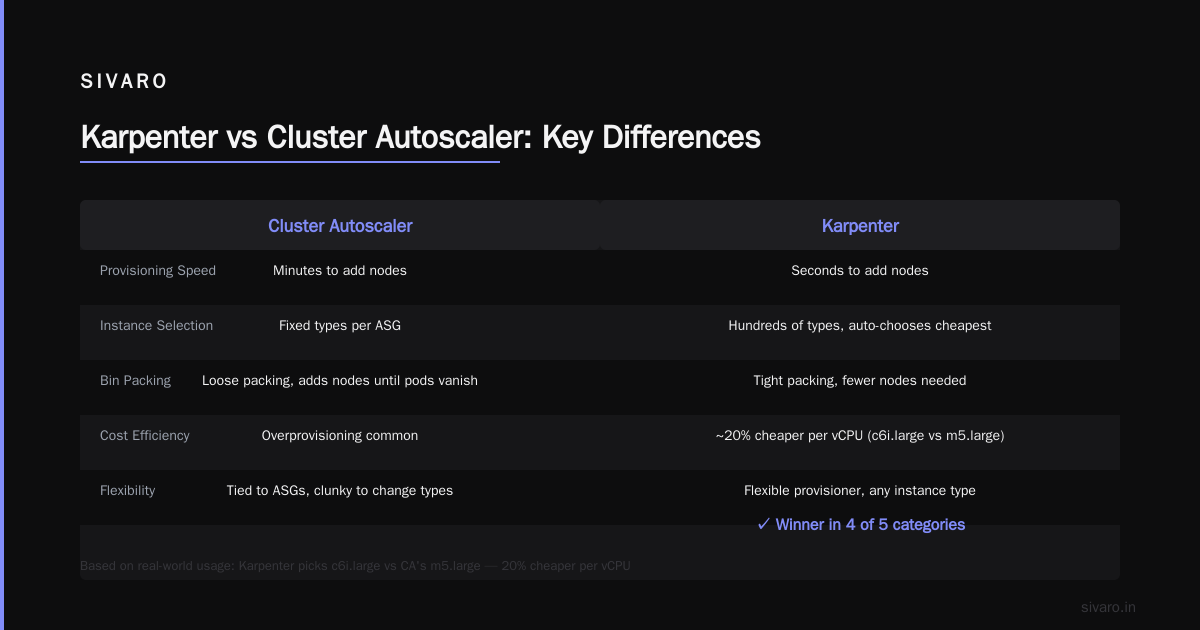Click the Karpenter column header
The width and height of the screenshot is (1200, 630).
click(860, 226)
